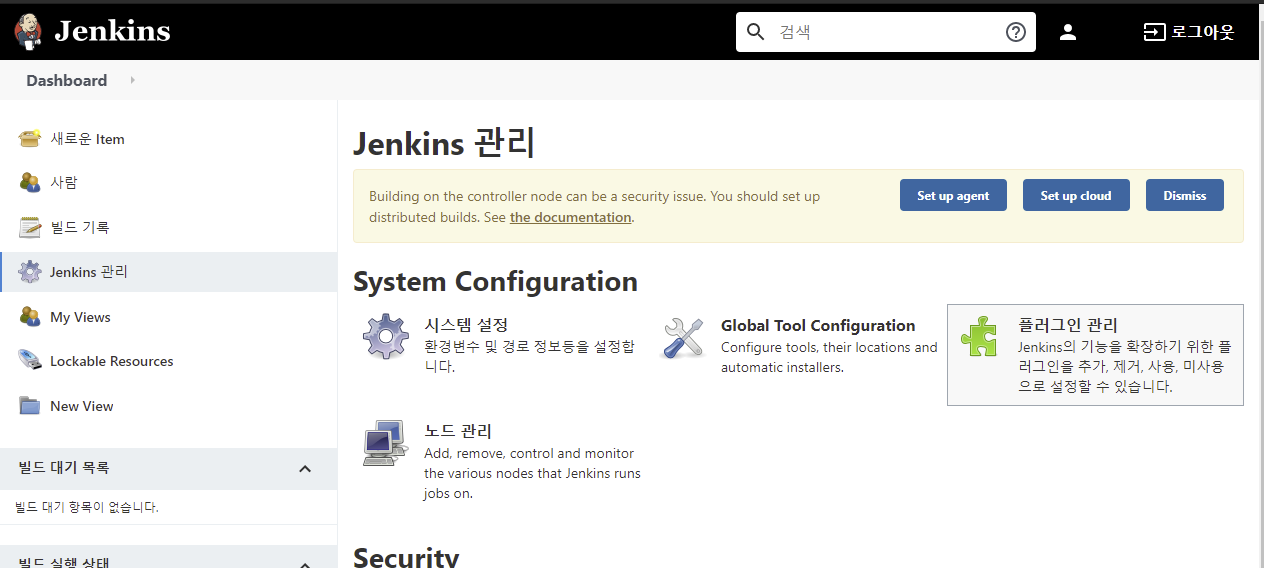Image resolution: width=1264 pixels, height=568 pixels.
Task: Click the New View folder icon
Action: (x=30, y=405)
